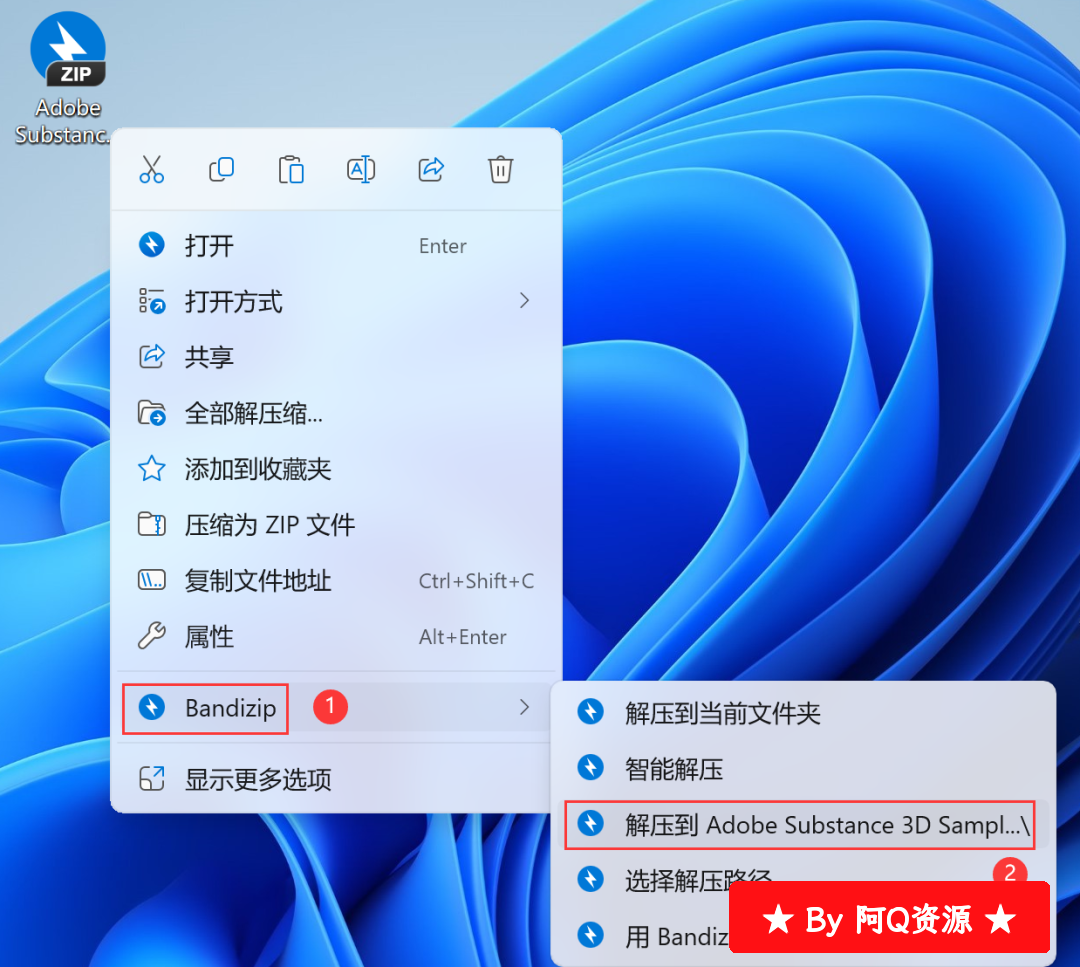The height and width of the screenshot is (967, 1080).
Task: Choose 打开 from the context menu
Action: point(209,246)
